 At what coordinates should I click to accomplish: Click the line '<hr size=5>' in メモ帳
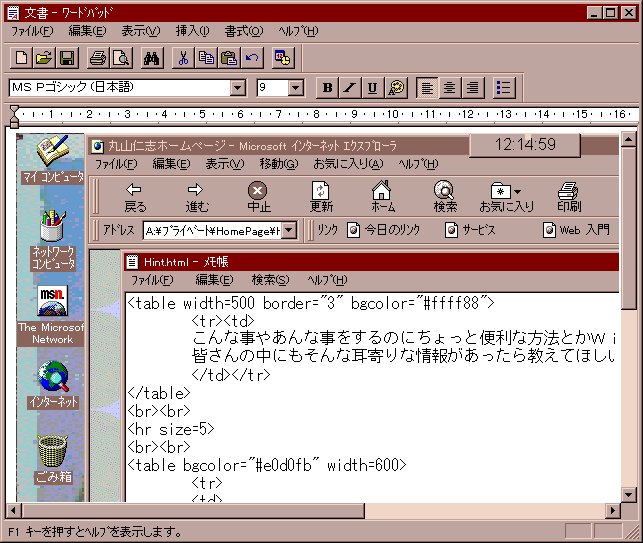(x=171, y=429)
